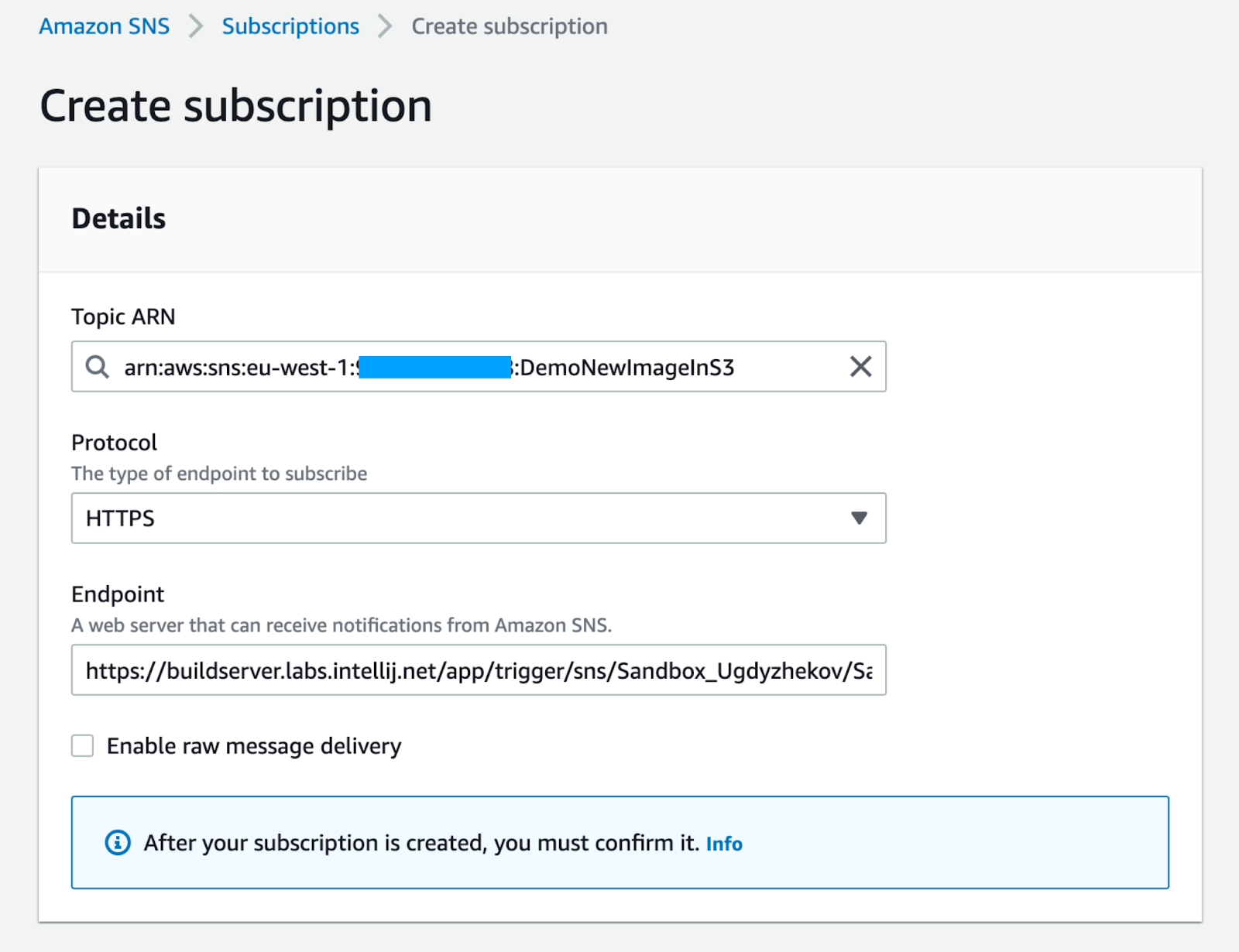Open the Protocol dropdown arrow
Viewport: 1239px width, 952px height.
[x=859, y=518]
